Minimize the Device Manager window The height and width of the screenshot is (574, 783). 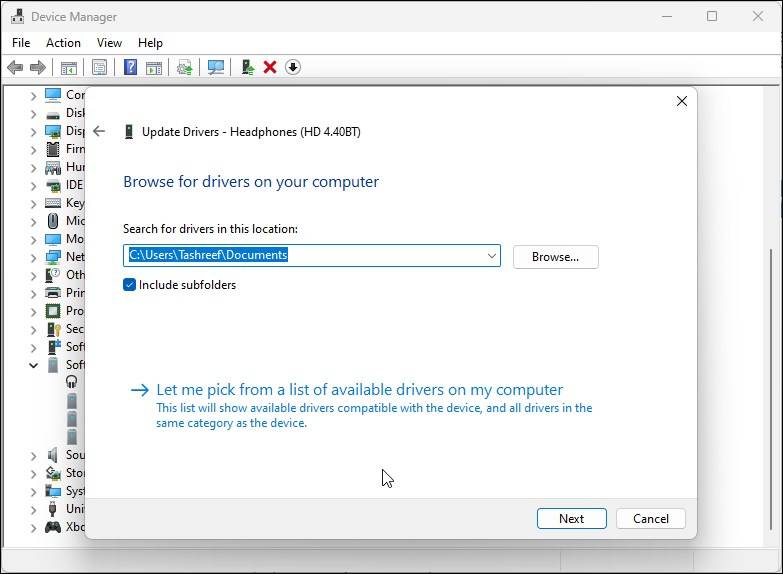point(667,16)
